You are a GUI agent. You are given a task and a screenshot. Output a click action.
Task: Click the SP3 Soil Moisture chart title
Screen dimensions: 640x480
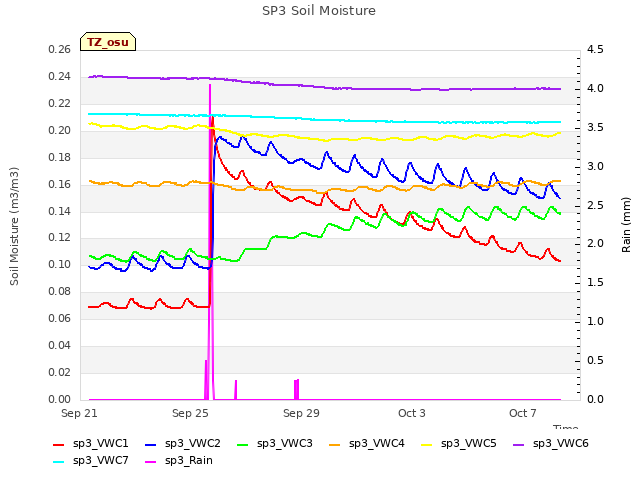click(x=319, y=11)
